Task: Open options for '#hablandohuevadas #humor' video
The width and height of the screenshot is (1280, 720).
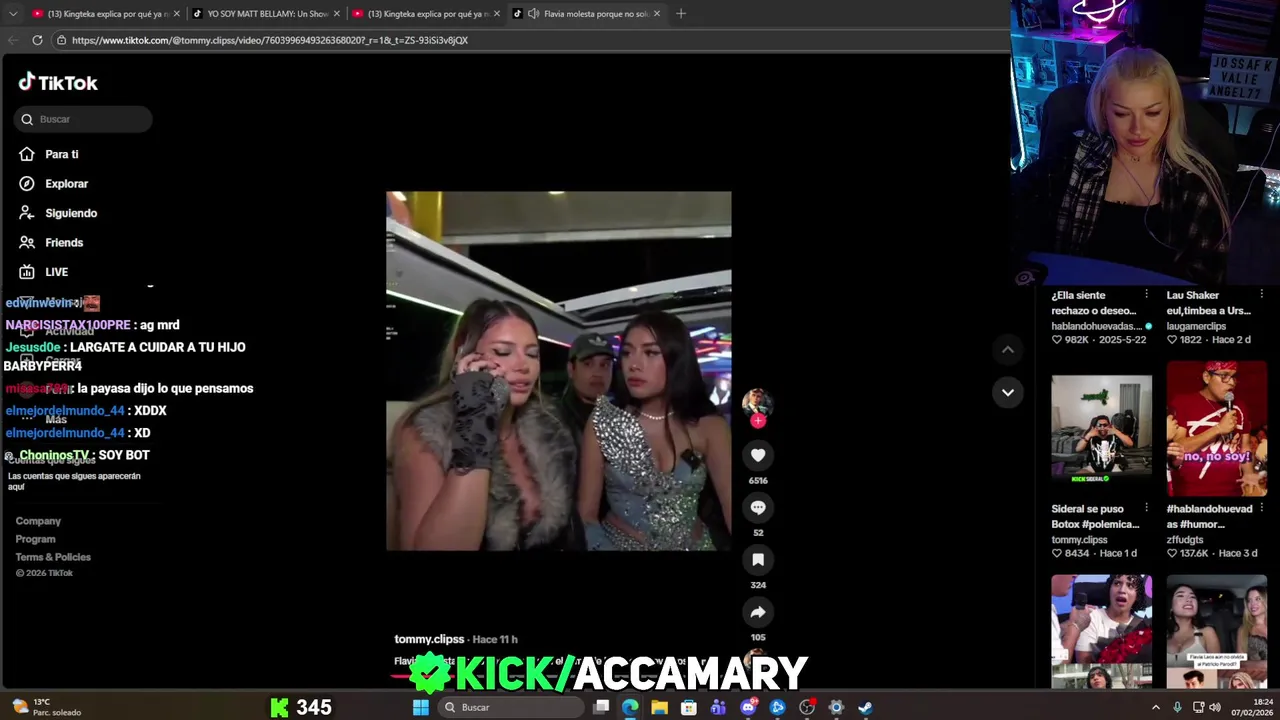Action: 1261,508
